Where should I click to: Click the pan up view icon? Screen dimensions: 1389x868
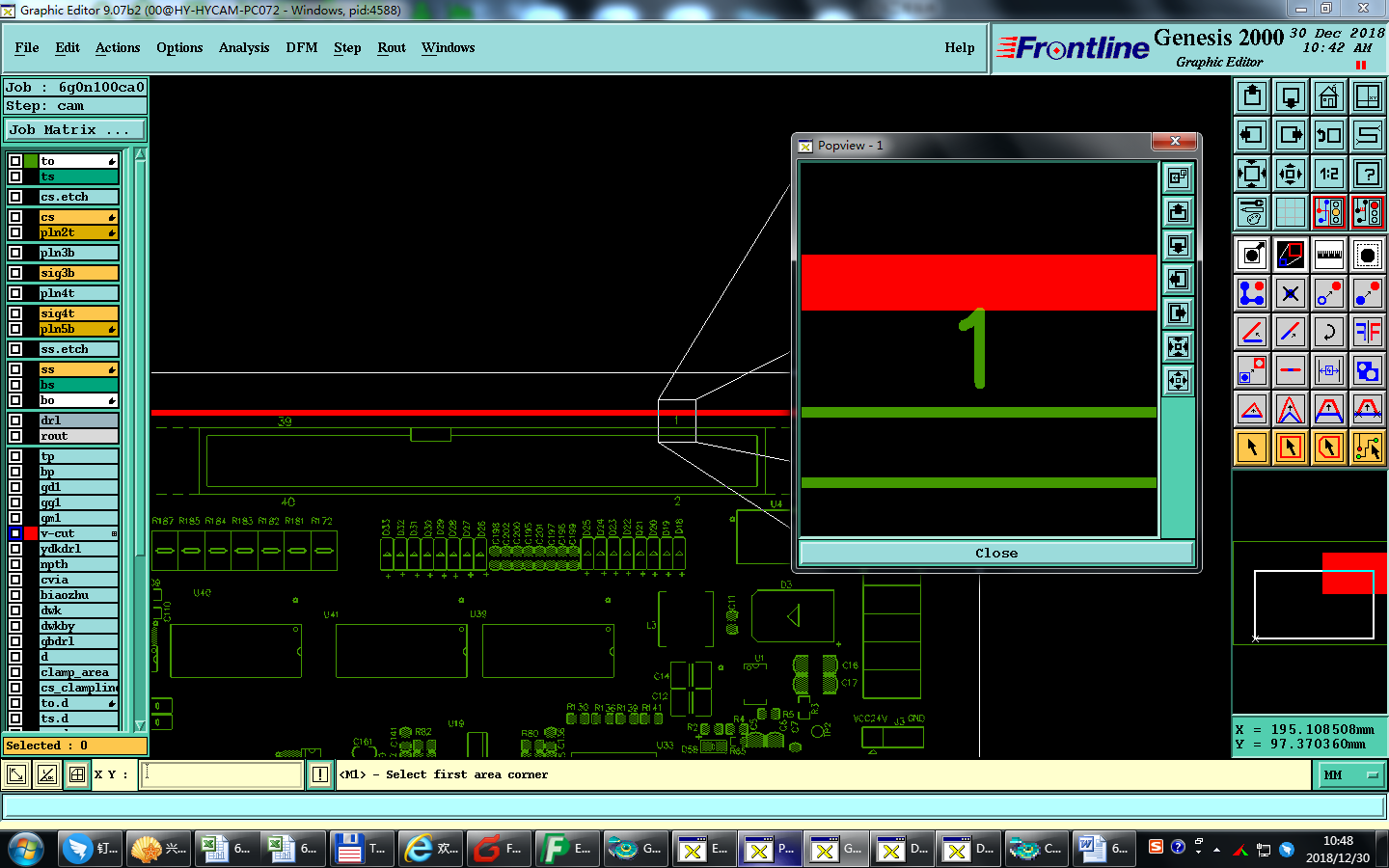click(x=1252, y=96)
